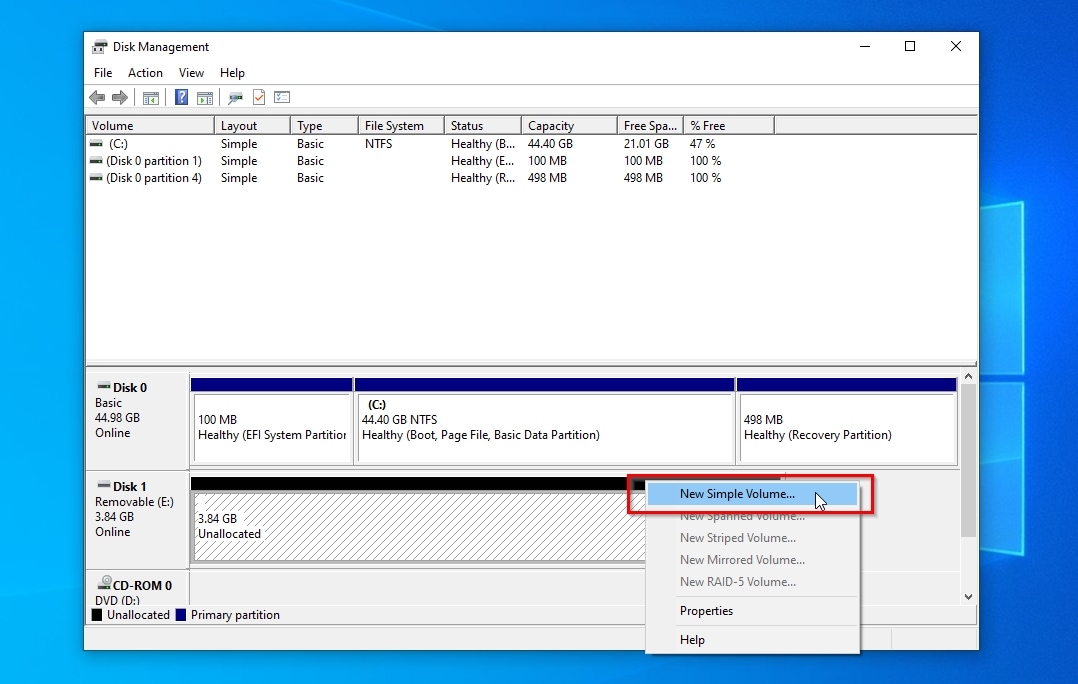Image resolution: width=1078 pixels, height=684 pixels.
Task: Choose Help in the context menu
Action: (752, 640)
